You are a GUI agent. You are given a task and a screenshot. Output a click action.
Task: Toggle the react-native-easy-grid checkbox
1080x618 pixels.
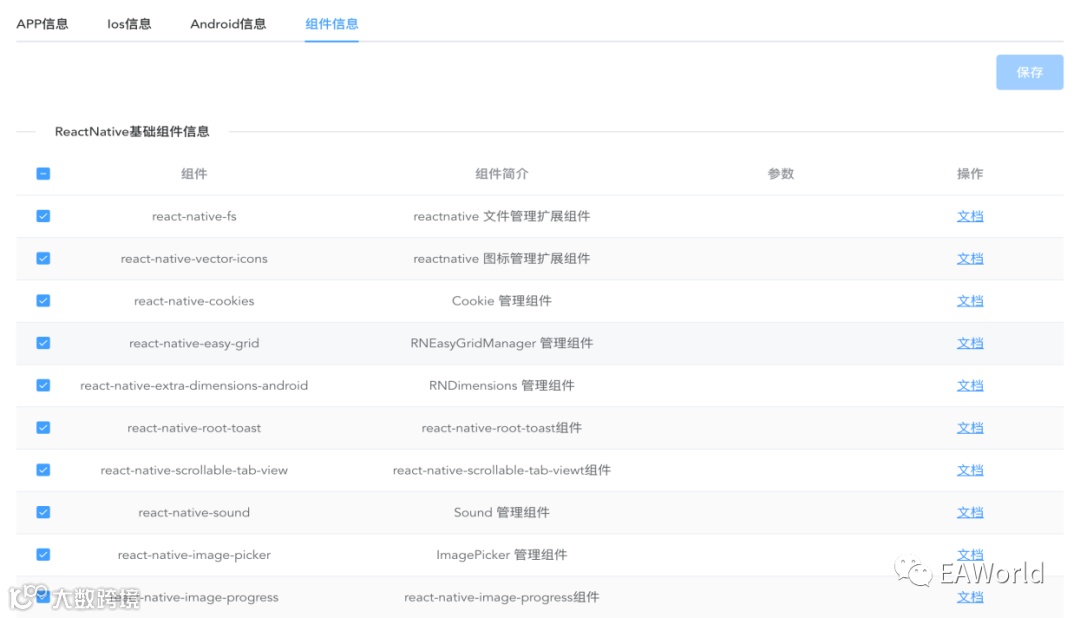pyautogui.click(x=43, y=343)
